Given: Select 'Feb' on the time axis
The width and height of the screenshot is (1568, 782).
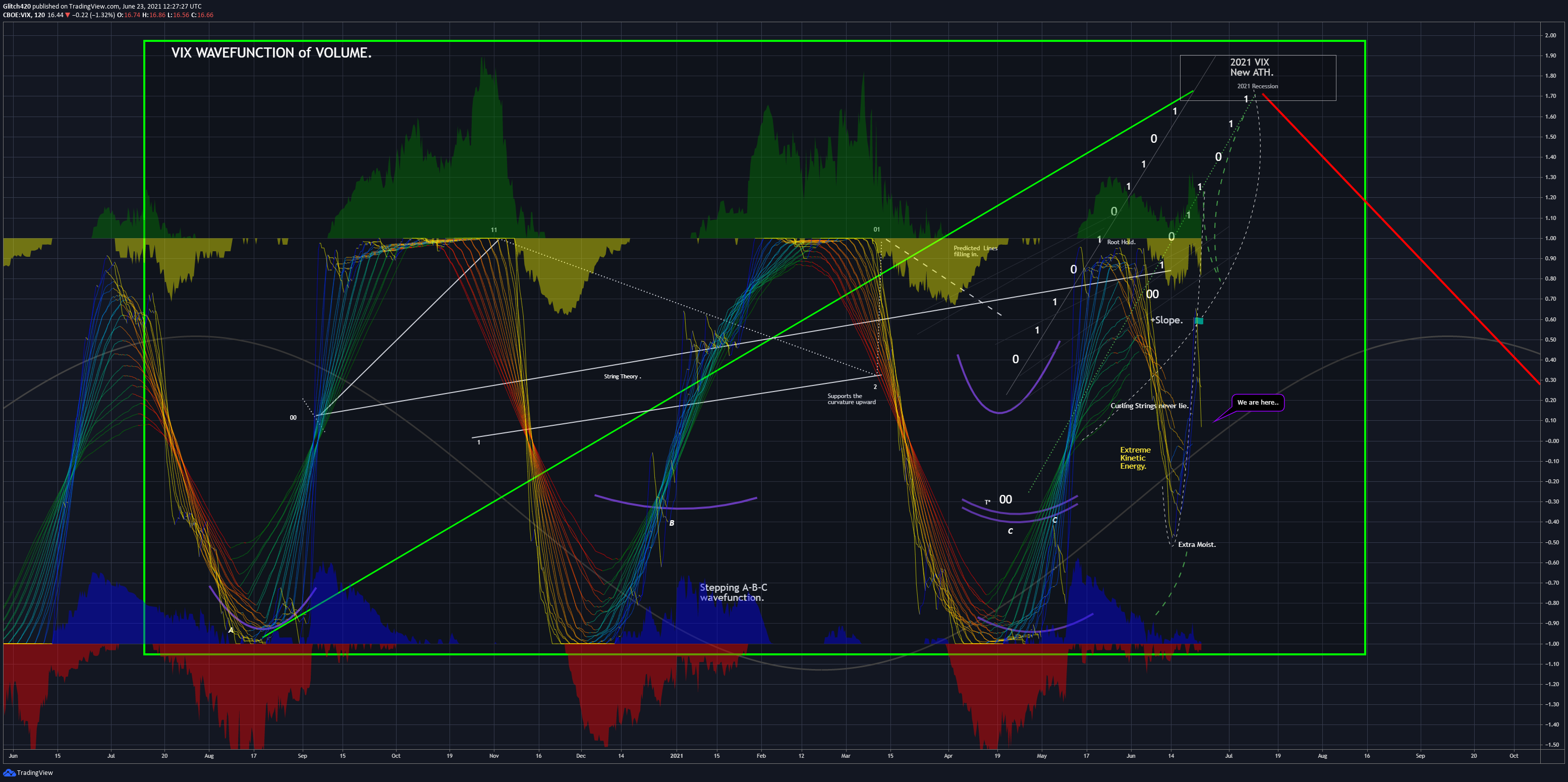Looking at the screenshot, I should (x=761, y=756).
